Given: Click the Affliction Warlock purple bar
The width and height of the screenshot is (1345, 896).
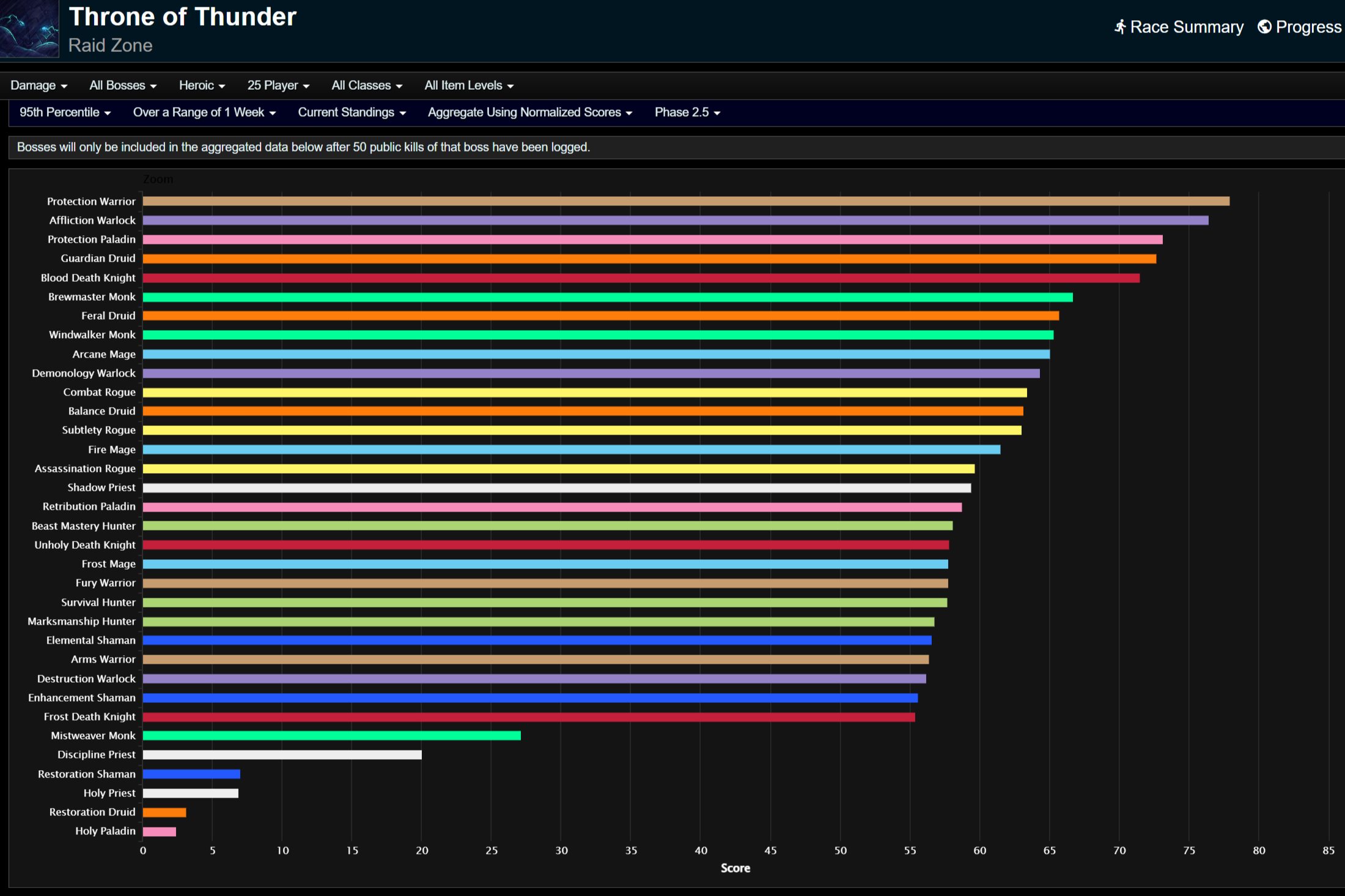Looking at the screenshot, I should (x=675, y=220).
